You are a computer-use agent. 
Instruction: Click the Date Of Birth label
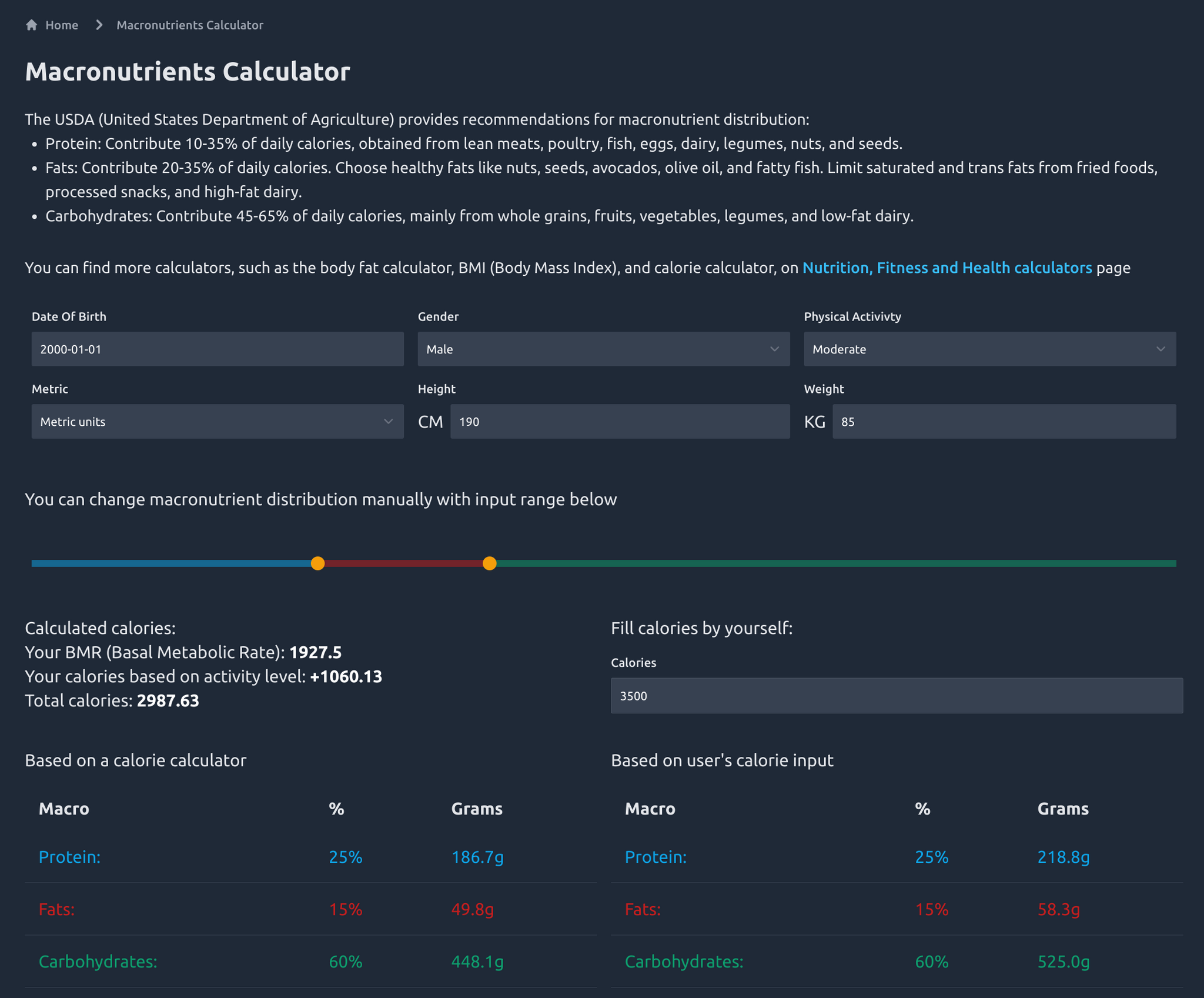tap(69, 316)
